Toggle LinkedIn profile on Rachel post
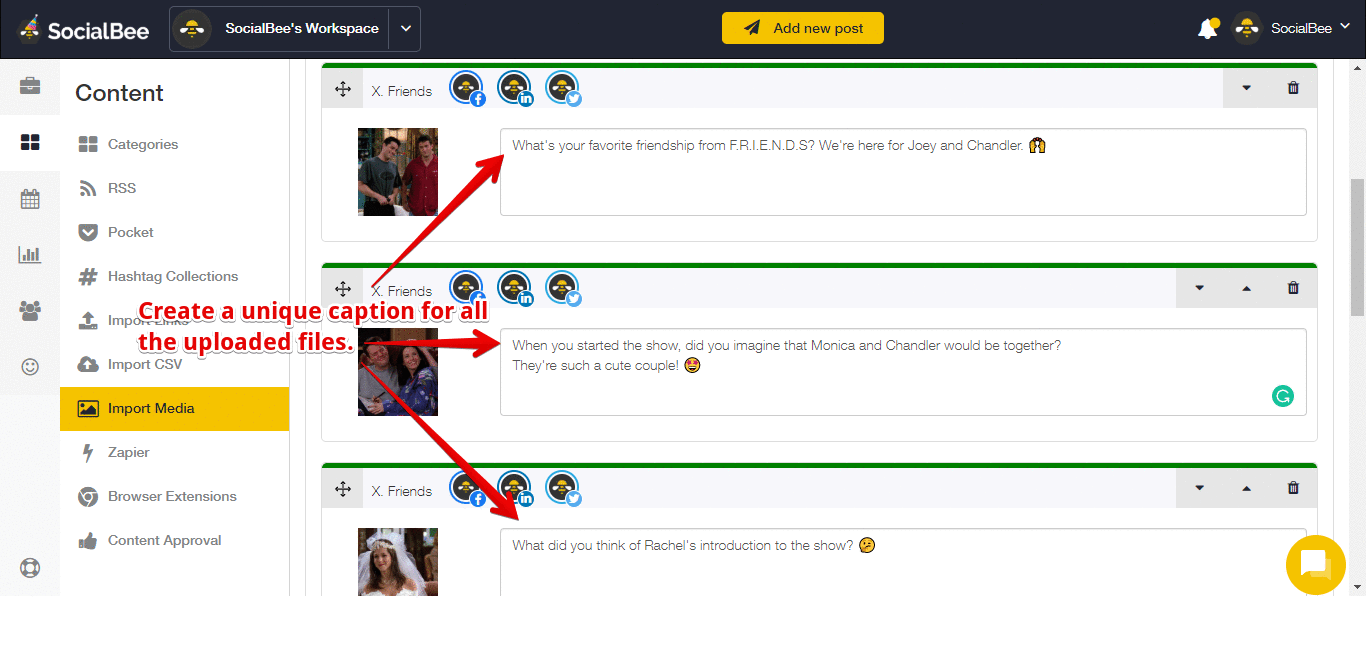Screen dimensions: 1366x655 pos(515,488)
